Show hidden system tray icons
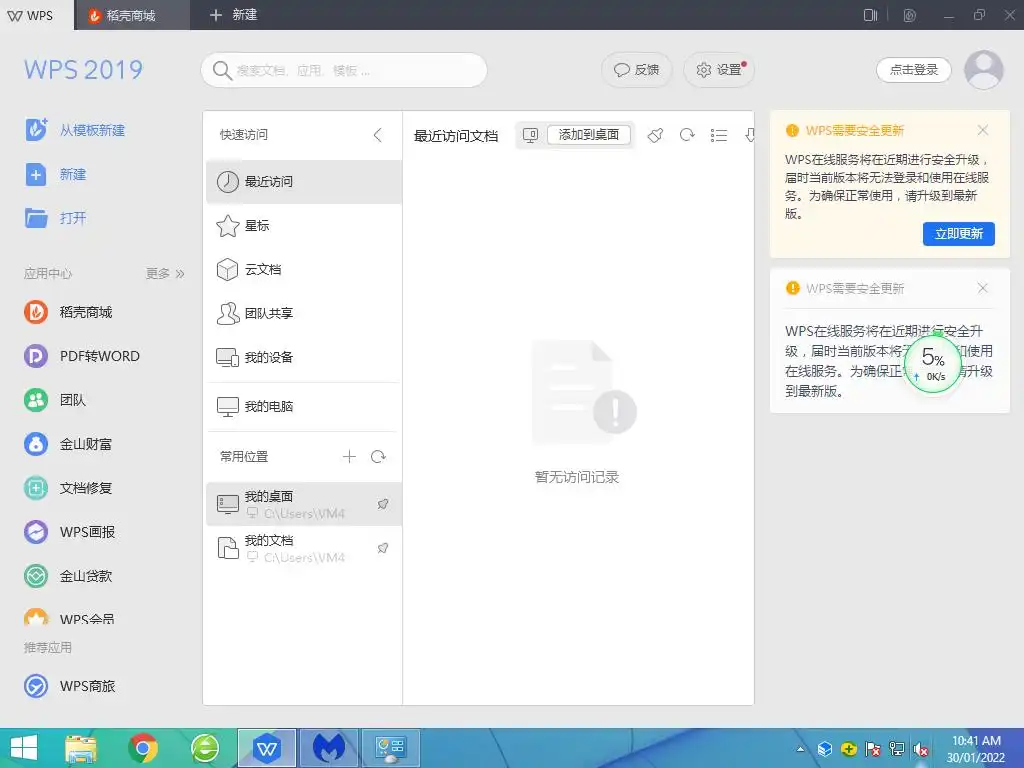This screenshot has width=1024, height=768. [x=800, y=749]
